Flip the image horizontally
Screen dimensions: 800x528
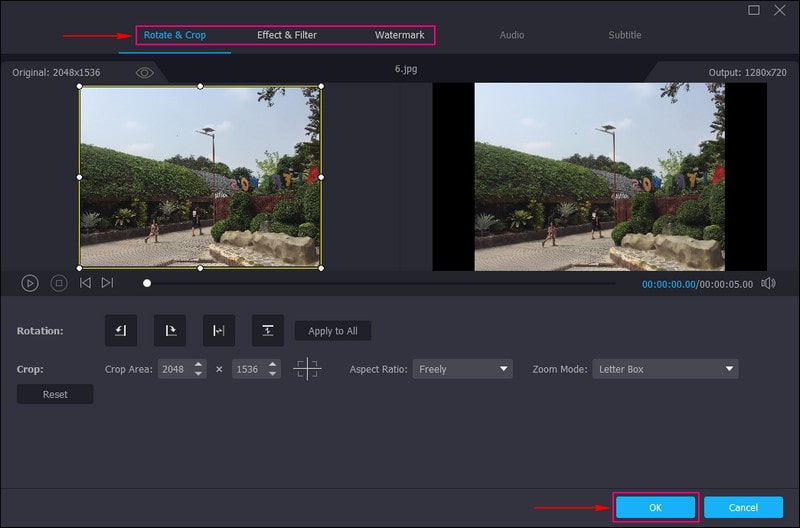coord(219,331)
